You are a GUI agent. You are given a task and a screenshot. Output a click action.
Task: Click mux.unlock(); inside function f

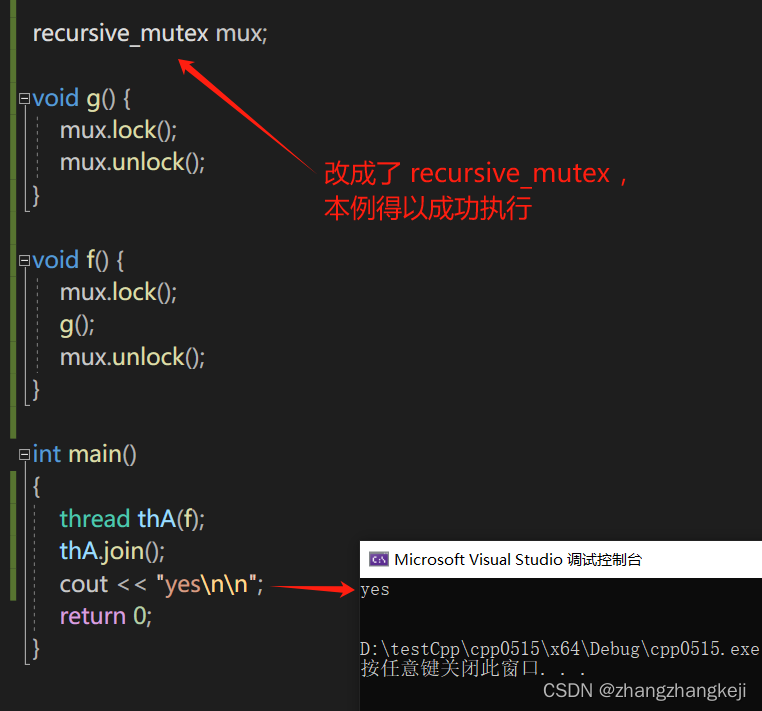pos(132,357)
